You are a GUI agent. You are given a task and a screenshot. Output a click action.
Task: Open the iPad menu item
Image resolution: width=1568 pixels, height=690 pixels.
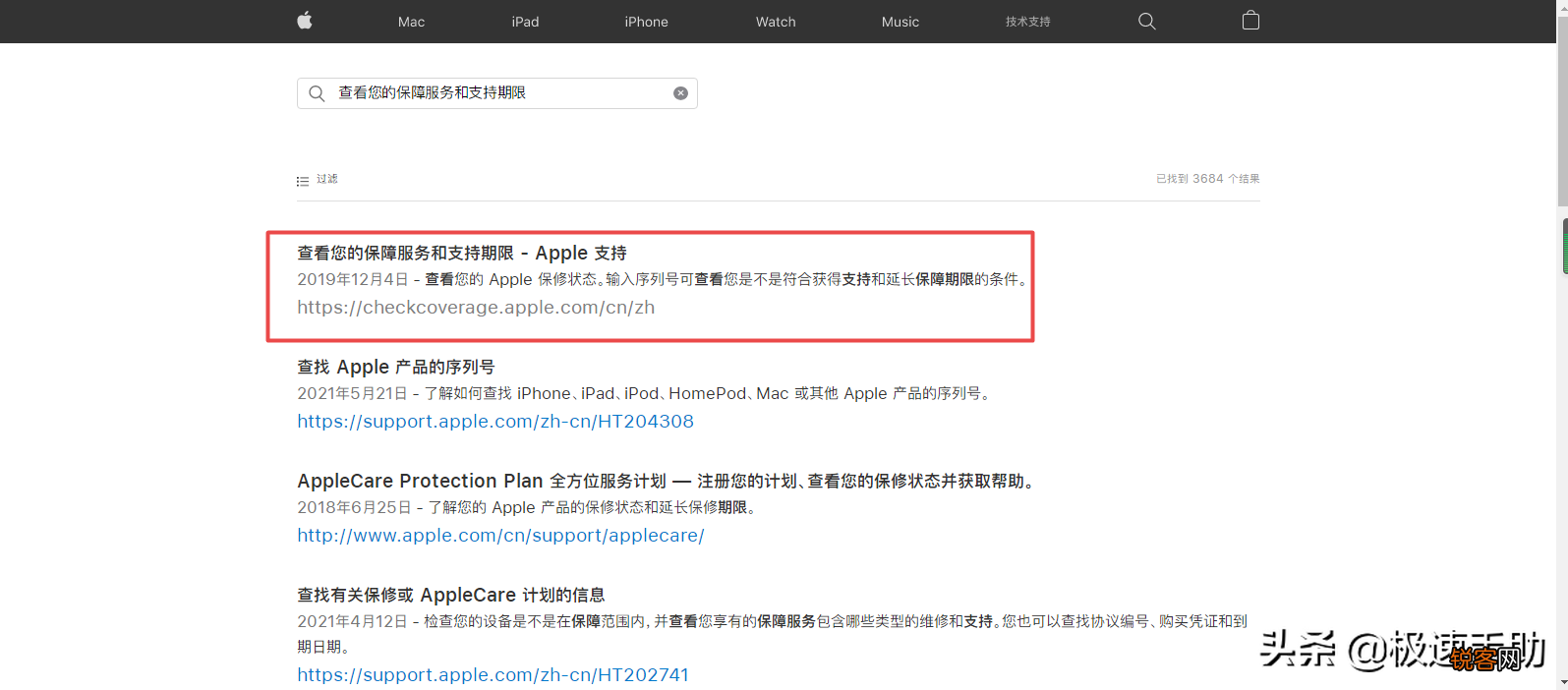525,22
